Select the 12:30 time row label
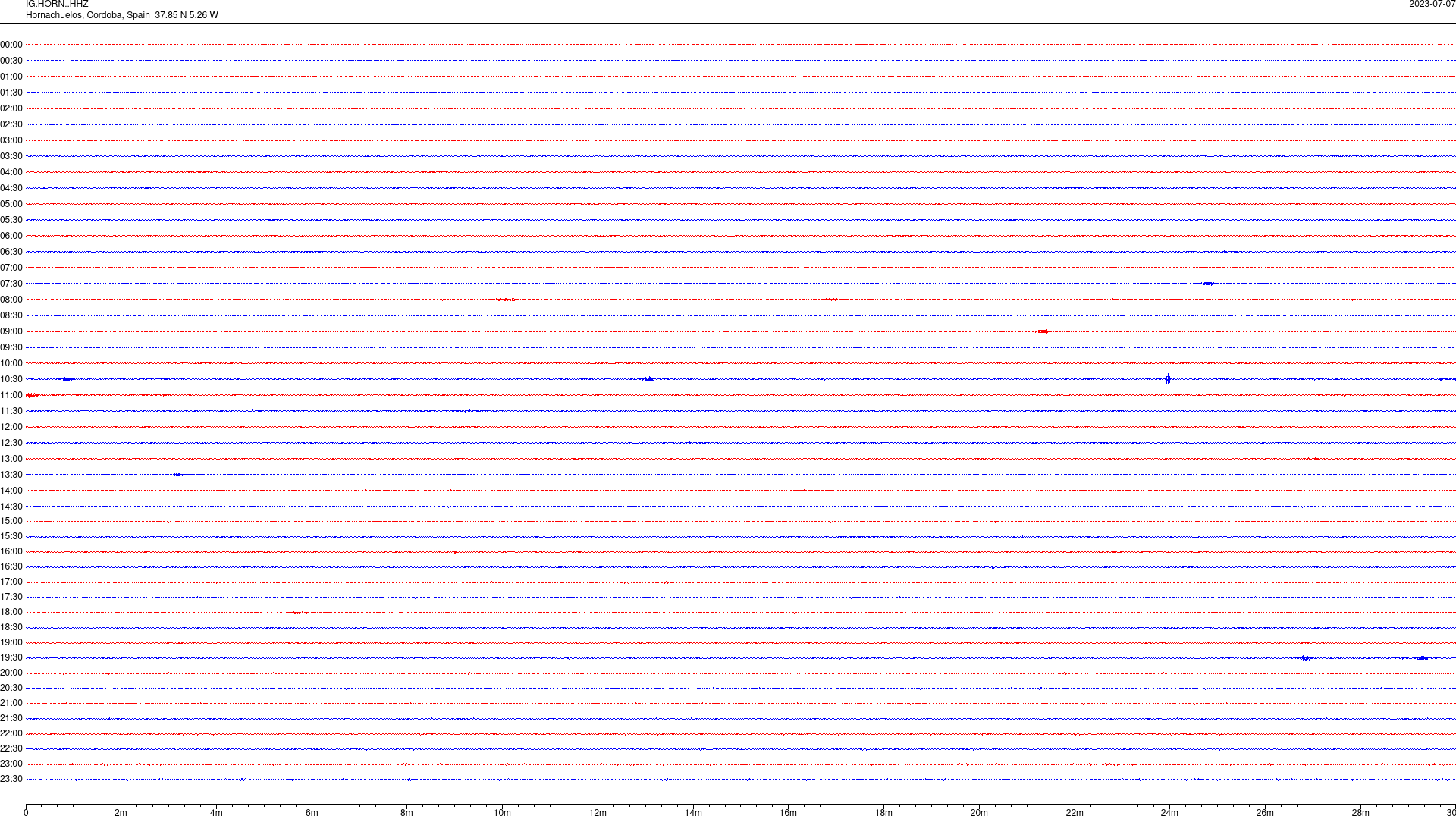 11,443
